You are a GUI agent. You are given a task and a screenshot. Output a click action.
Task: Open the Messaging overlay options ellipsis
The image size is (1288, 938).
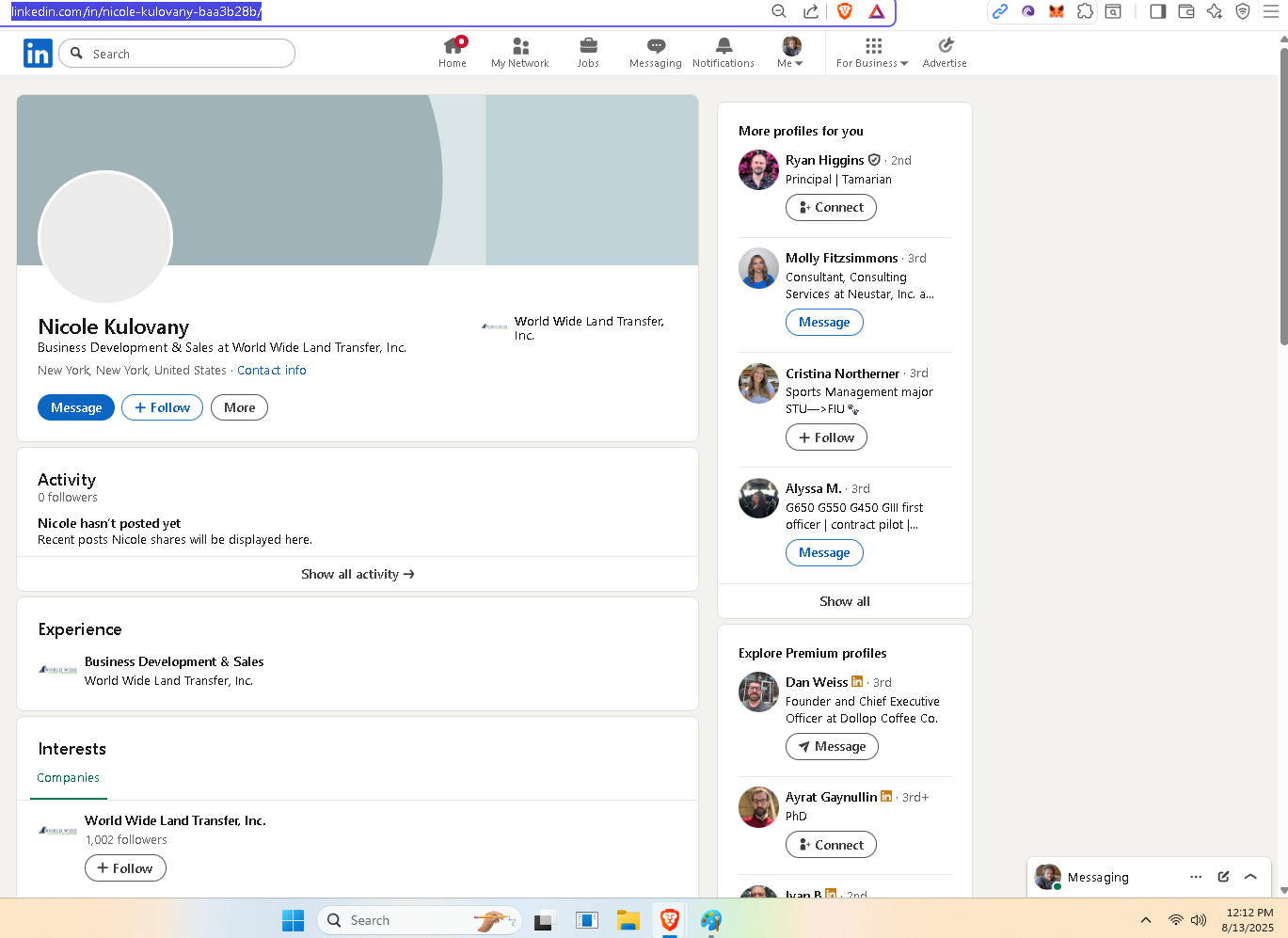pyautogui.click(x=1196, y=877)
